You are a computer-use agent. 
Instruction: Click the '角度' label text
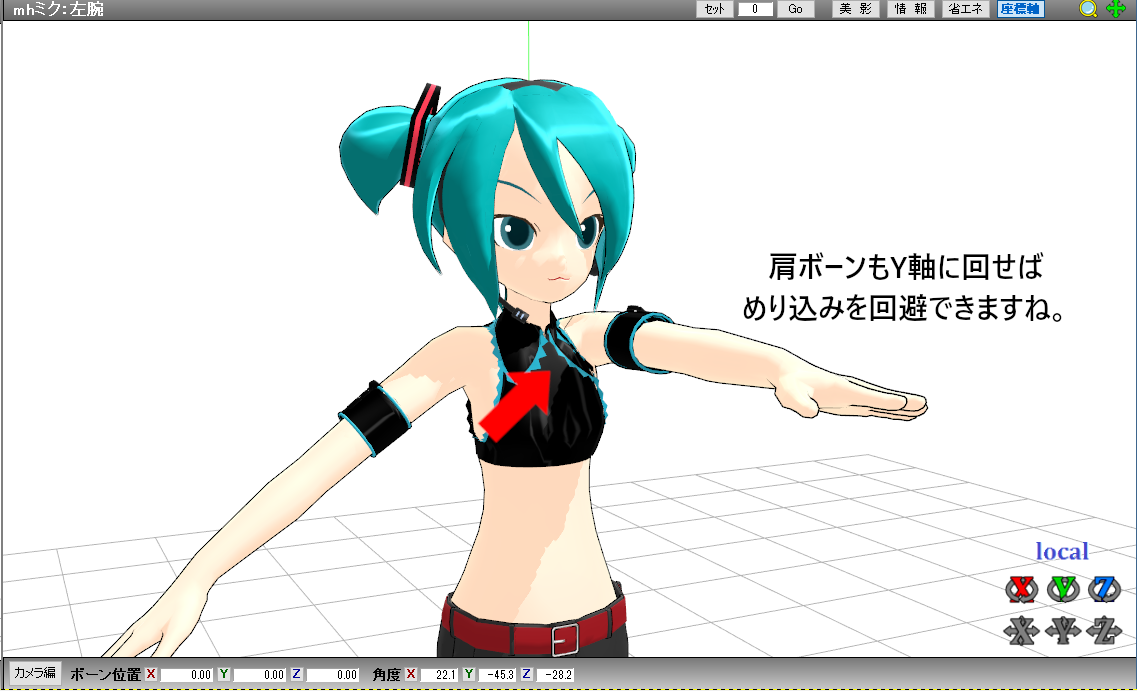[x=386, y=674]
